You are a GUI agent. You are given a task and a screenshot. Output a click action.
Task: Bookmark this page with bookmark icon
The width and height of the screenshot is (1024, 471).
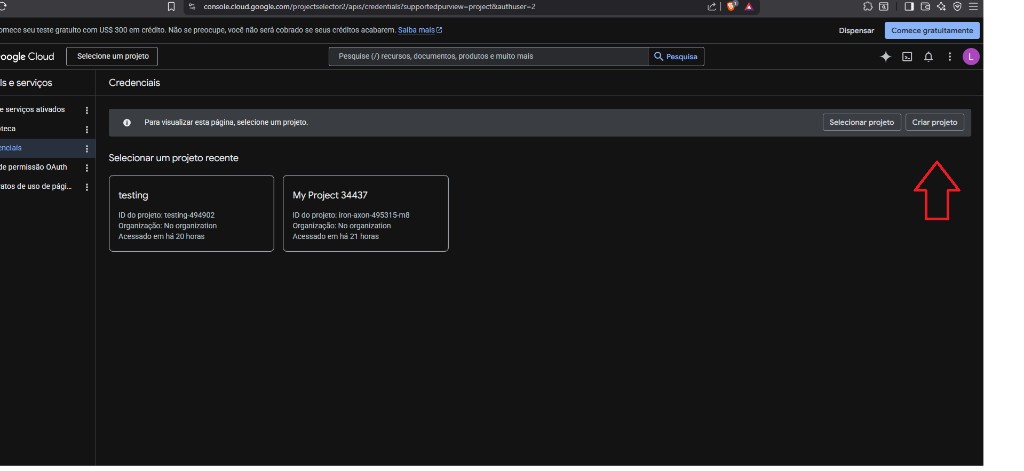click(x=171, y=7)
